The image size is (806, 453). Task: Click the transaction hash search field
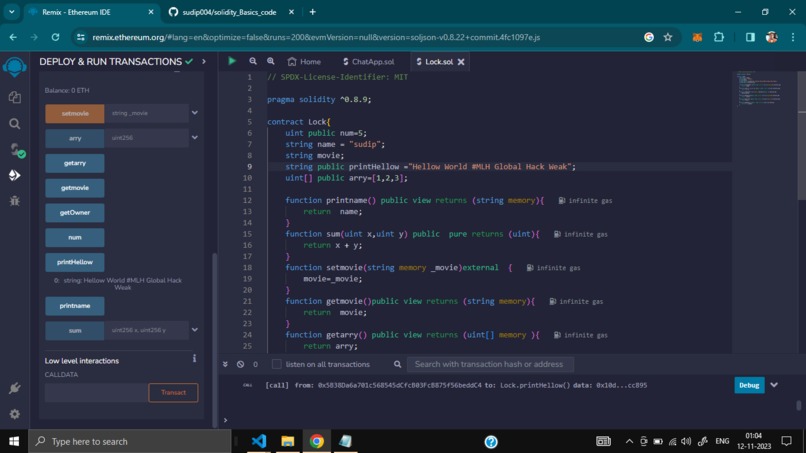490,364
